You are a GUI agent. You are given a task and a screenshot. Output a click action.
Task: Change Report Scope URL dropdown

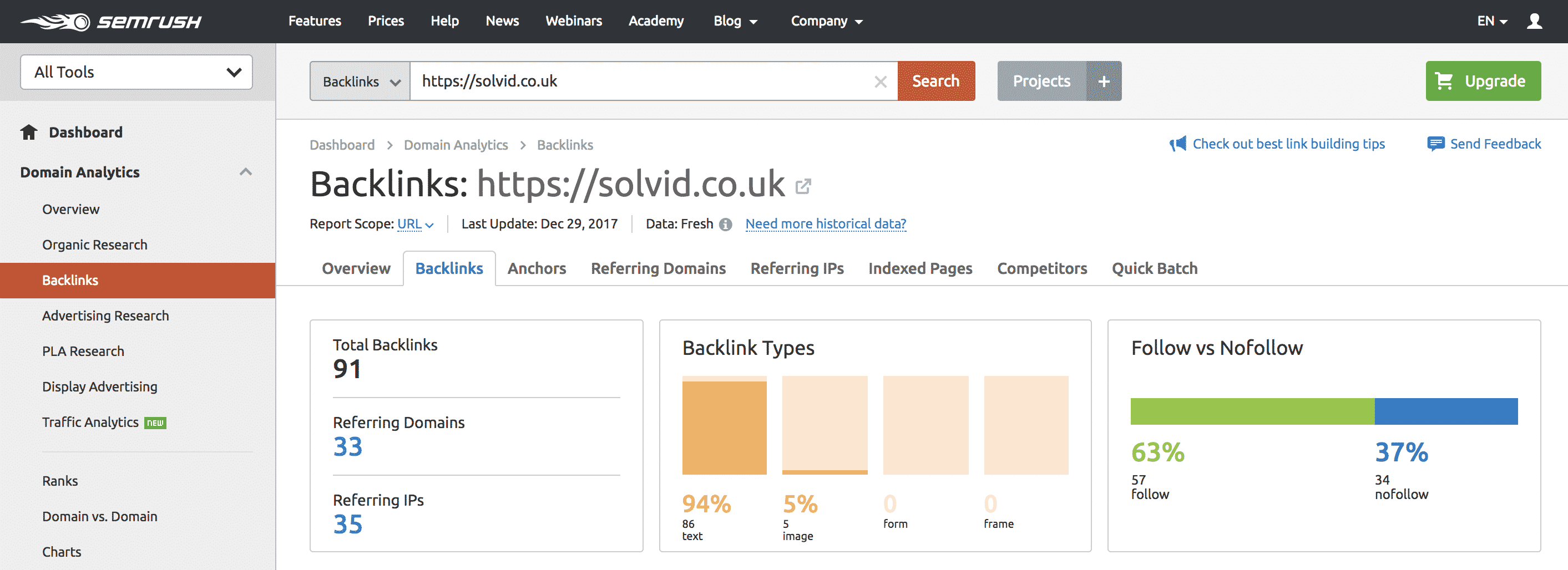415,224
